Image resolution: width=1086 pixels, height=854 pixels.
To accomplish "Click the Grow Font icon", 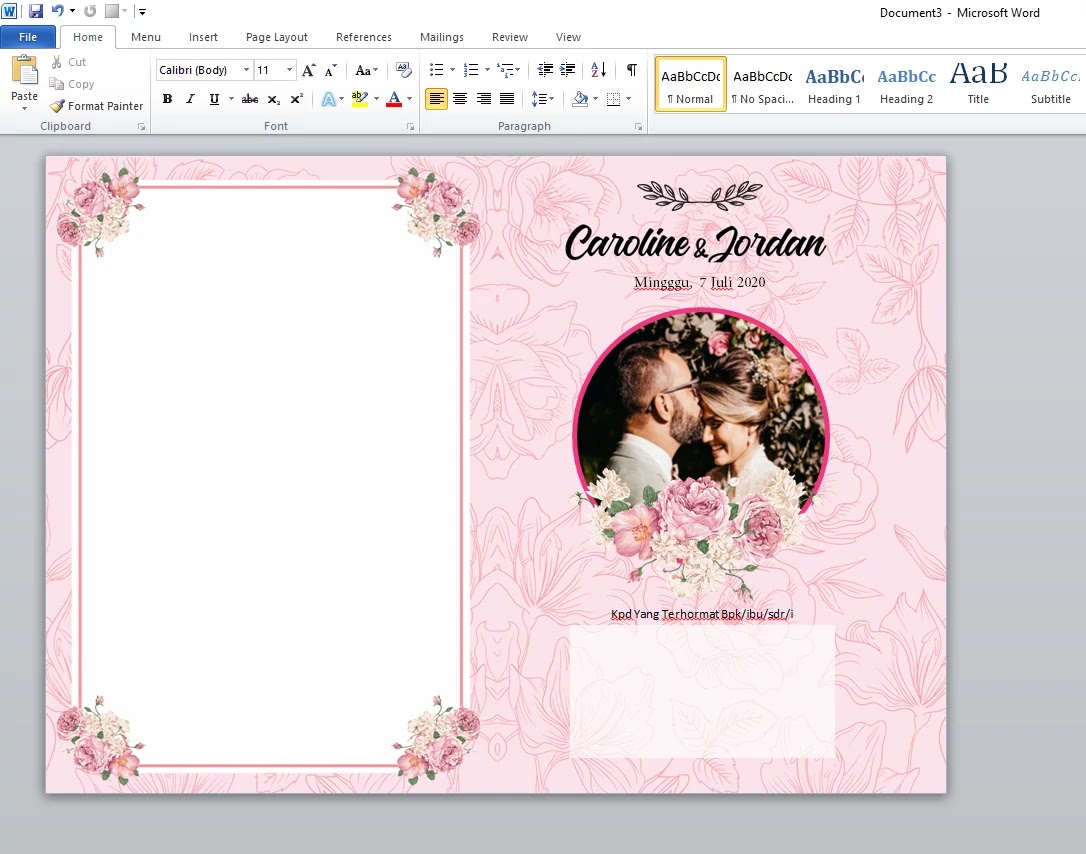I will (309, 70).
